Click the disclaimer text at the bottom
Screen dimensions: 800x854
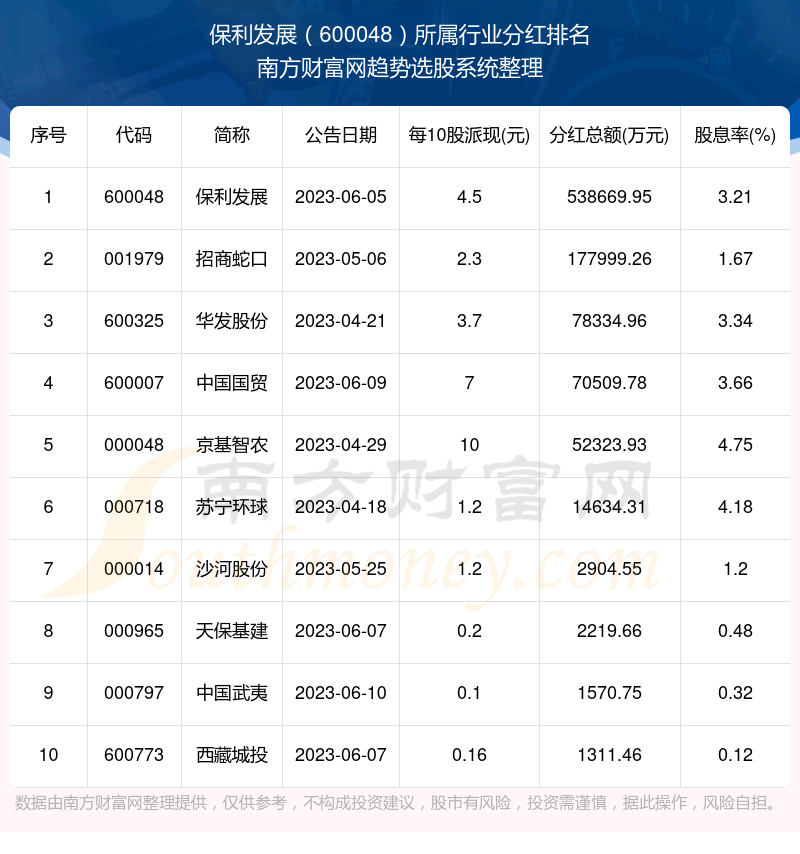pyautogui.click(x=400, y=803)
